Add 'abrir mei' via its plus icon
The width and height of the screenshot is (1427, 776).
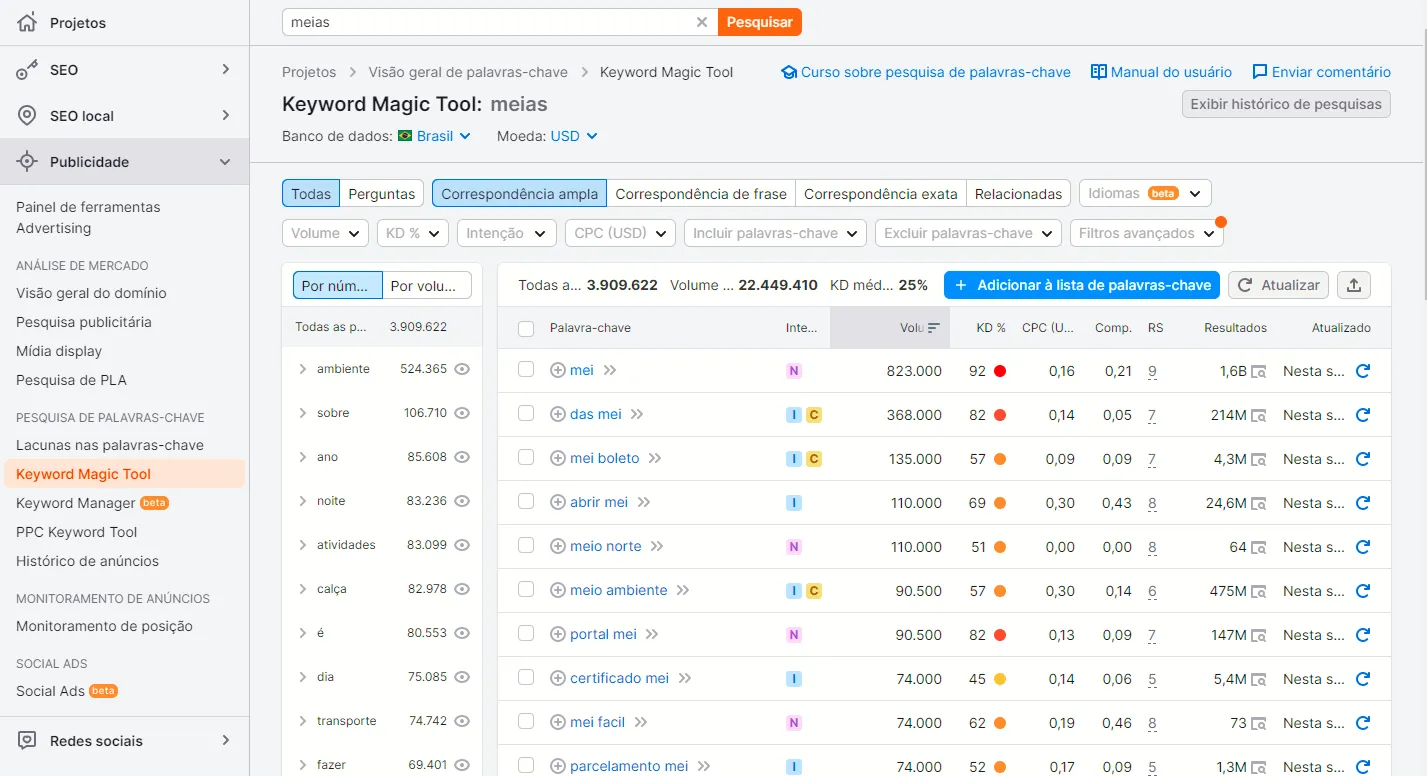[558, 503]
